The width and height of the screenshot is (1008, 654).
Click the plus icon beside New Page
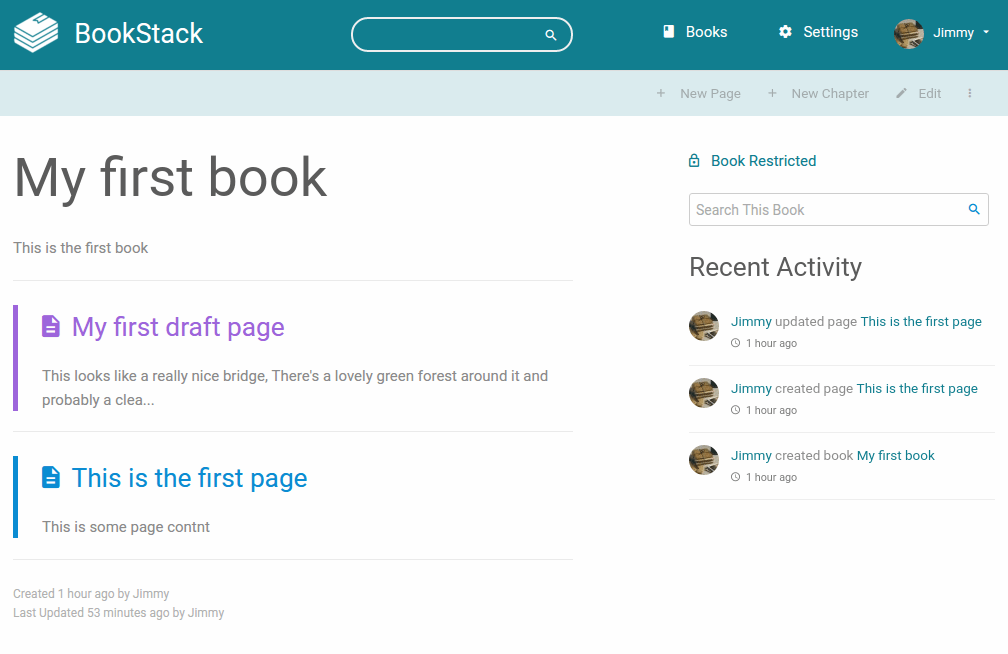click(x=660, y=93)
